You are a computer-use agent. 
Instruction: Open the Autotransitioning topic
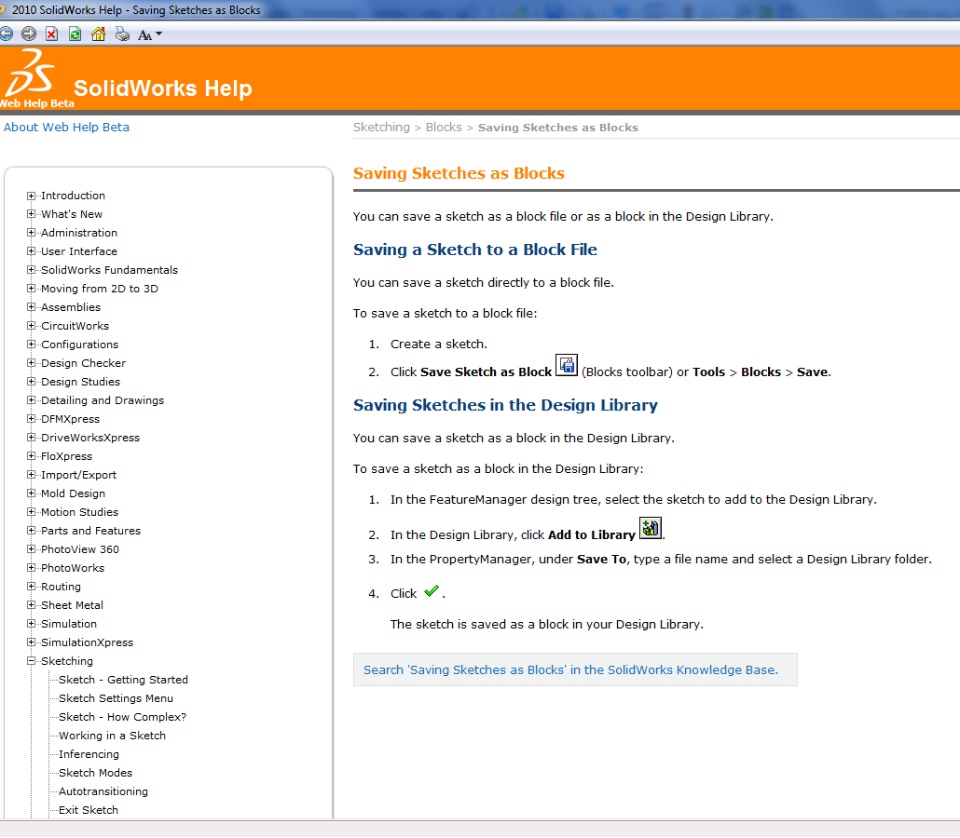pyautogui.click(x=103, y=791)
